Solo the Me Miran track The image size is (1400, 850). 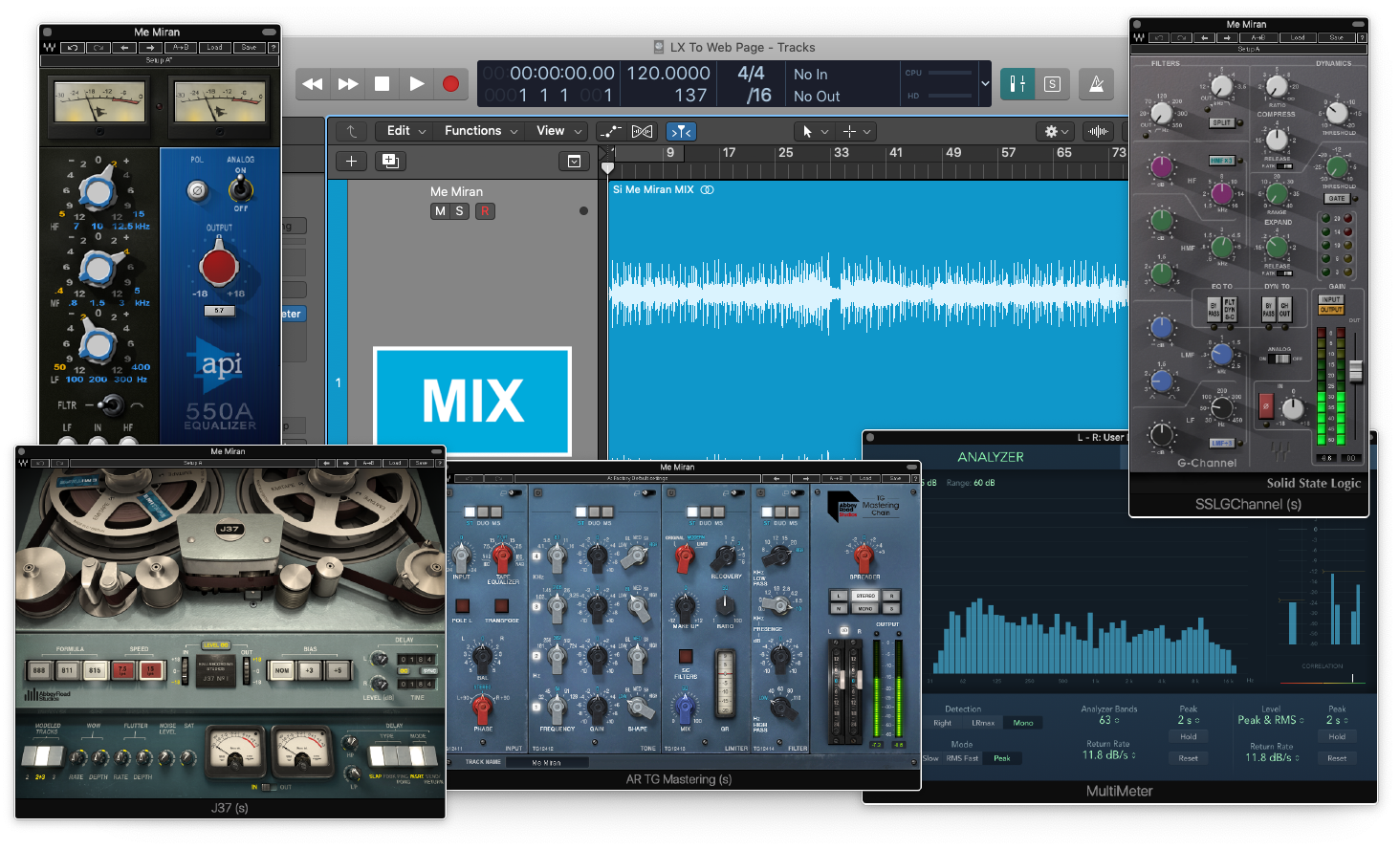coord(459,211)
